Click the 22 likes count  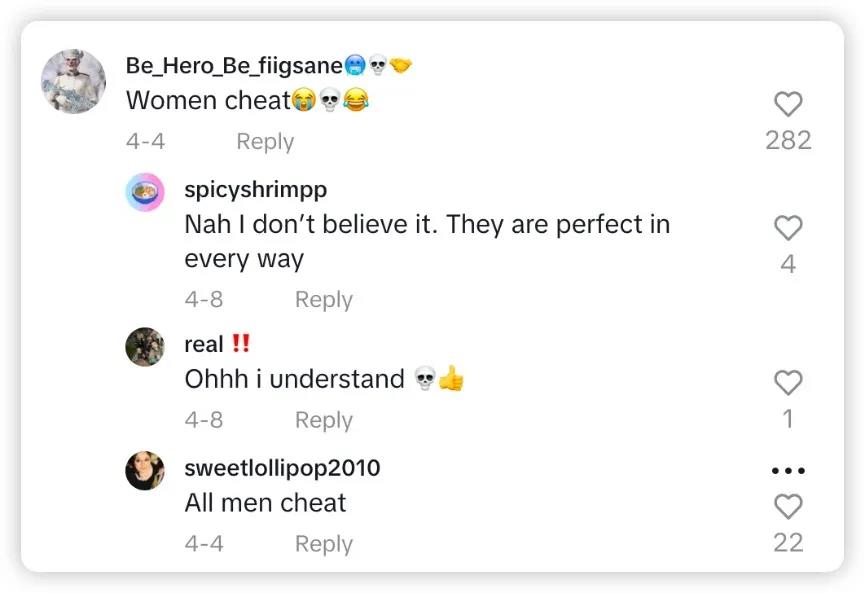pos(788,543)
